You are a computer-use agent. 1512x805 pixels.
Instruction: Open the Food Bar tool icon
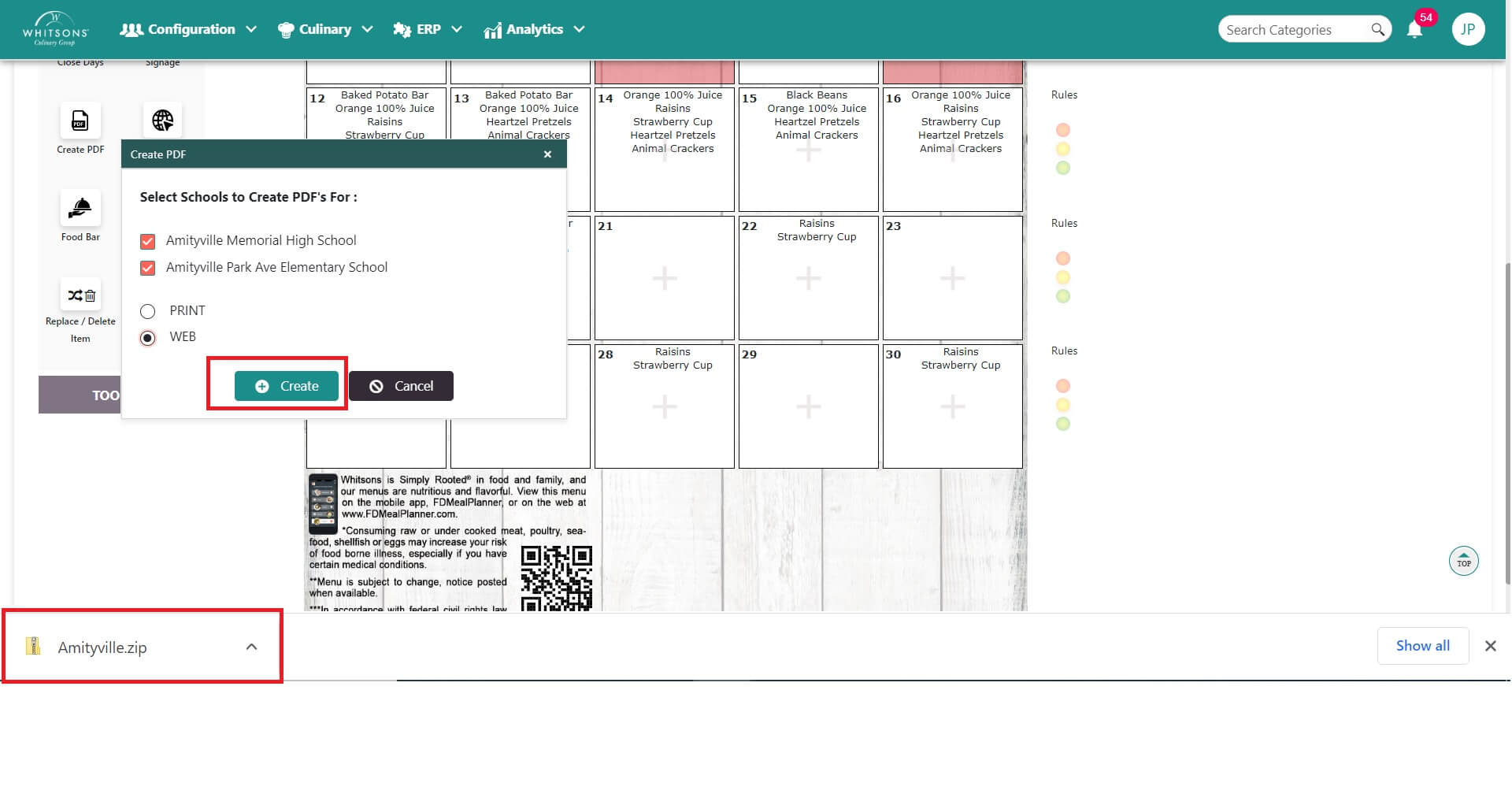[x=80, y=209]
